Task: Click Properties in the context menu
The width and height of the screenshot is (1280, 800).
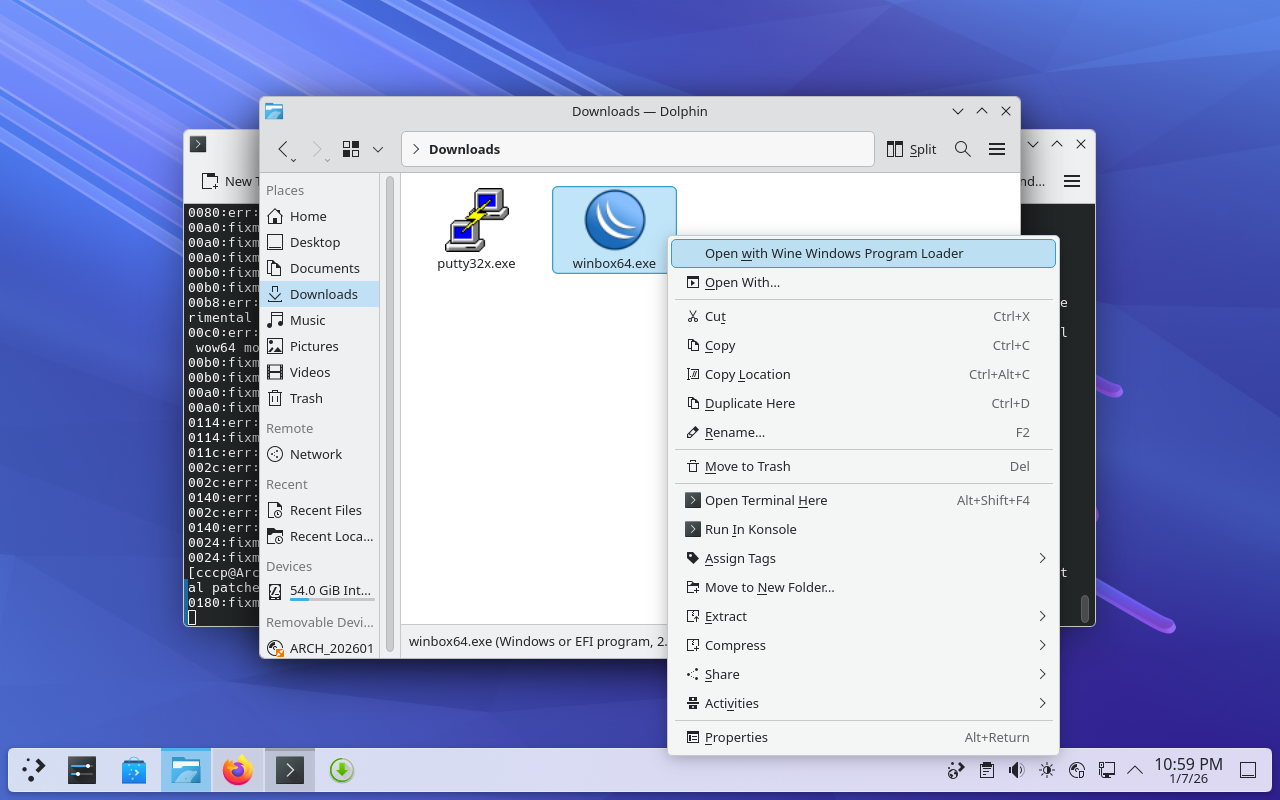Action: [736, 737]
